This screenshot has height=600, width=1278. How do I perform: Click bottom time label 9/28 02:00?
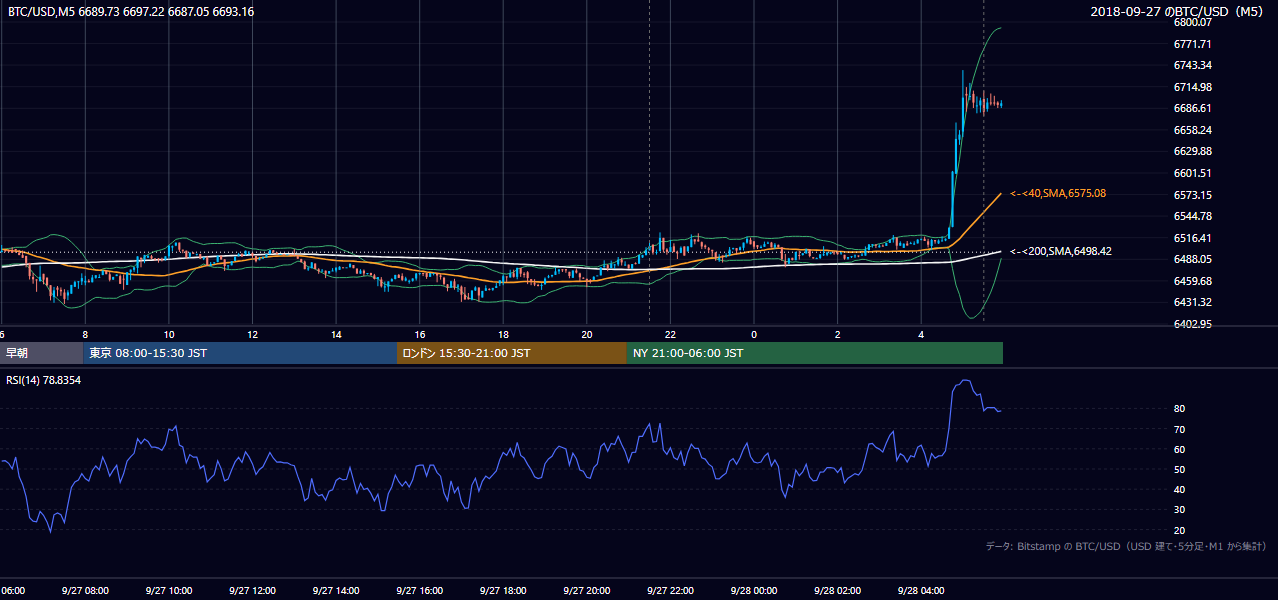(837, 591)
